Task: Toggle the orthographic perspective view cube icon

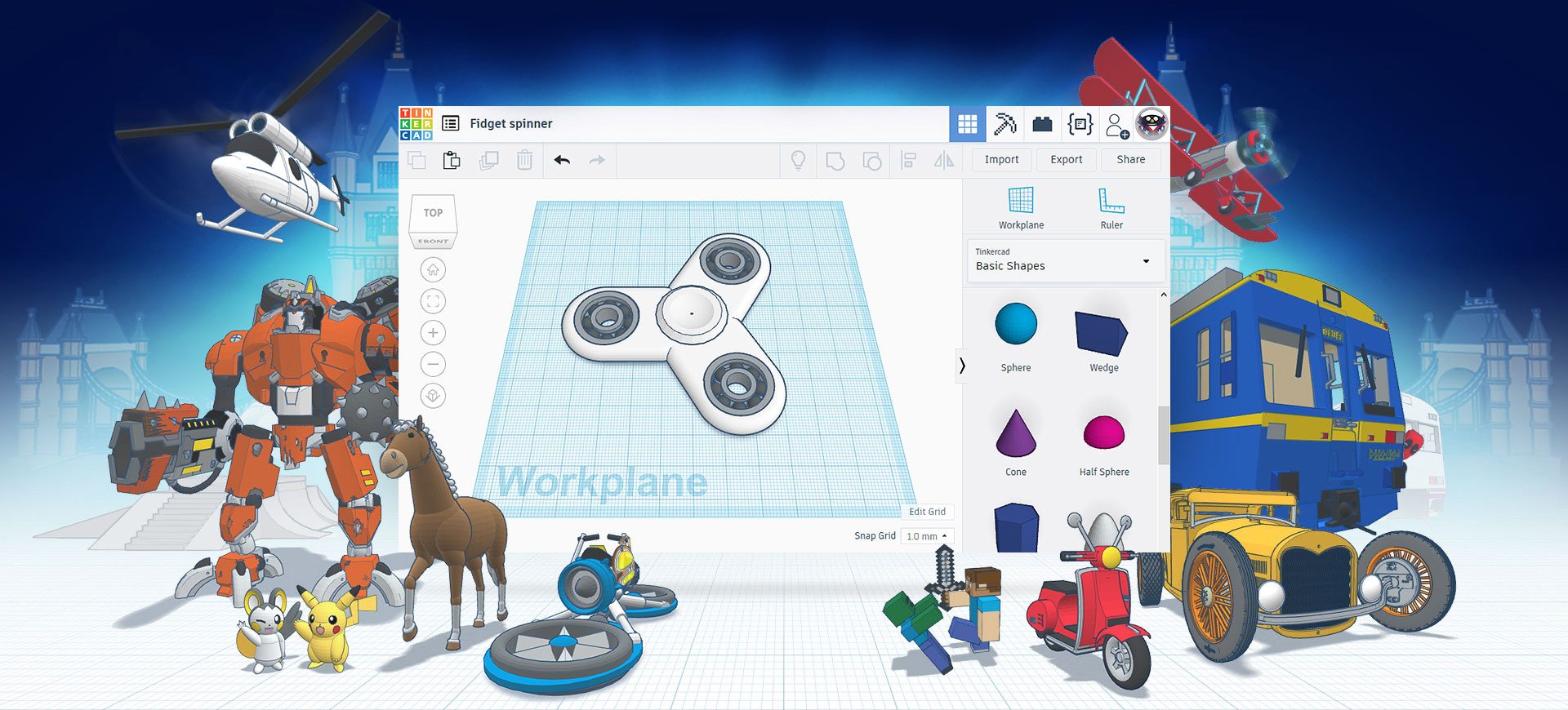Action: (x=433, y=396)
